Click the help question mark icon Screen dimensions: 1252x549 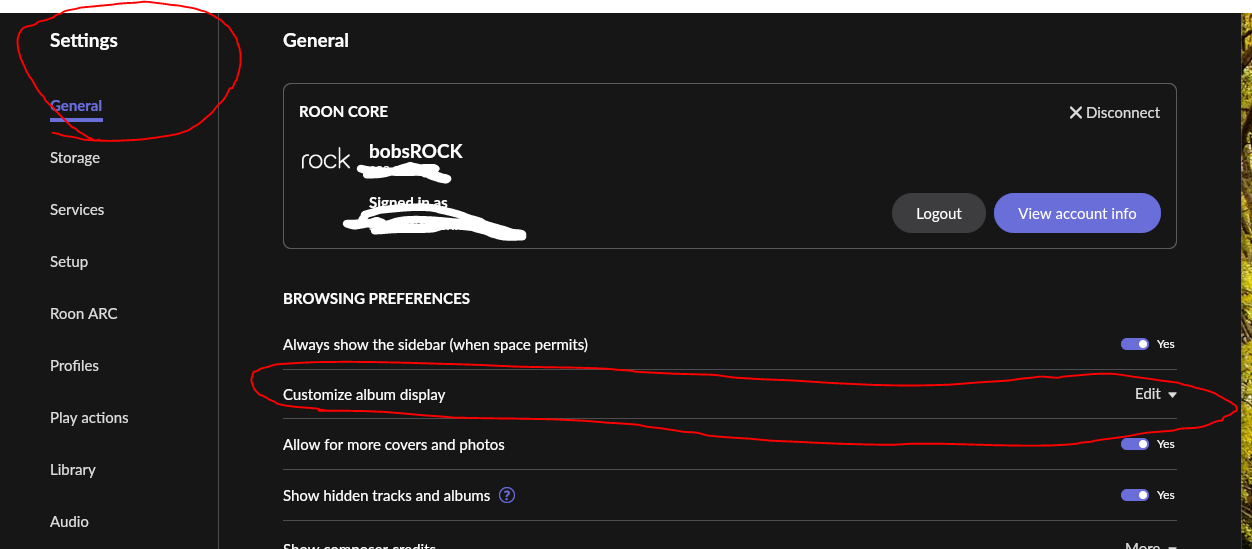(507, 495)
